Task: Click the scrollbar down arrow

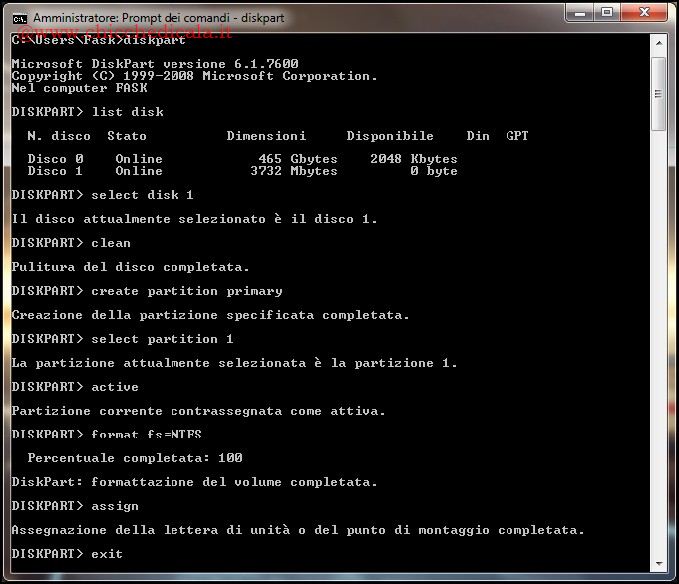Action: [x=659, y=563]
